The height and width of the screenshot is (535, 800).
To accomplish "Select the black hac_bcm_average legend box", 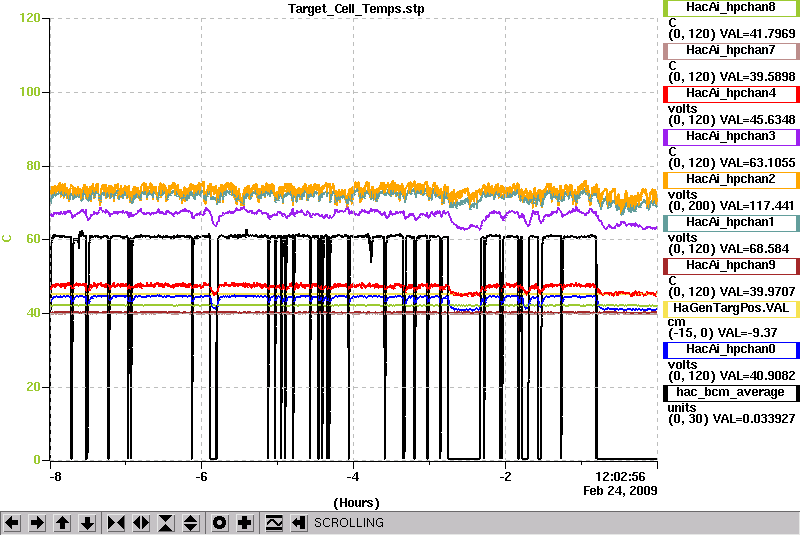I will point(731,393).
